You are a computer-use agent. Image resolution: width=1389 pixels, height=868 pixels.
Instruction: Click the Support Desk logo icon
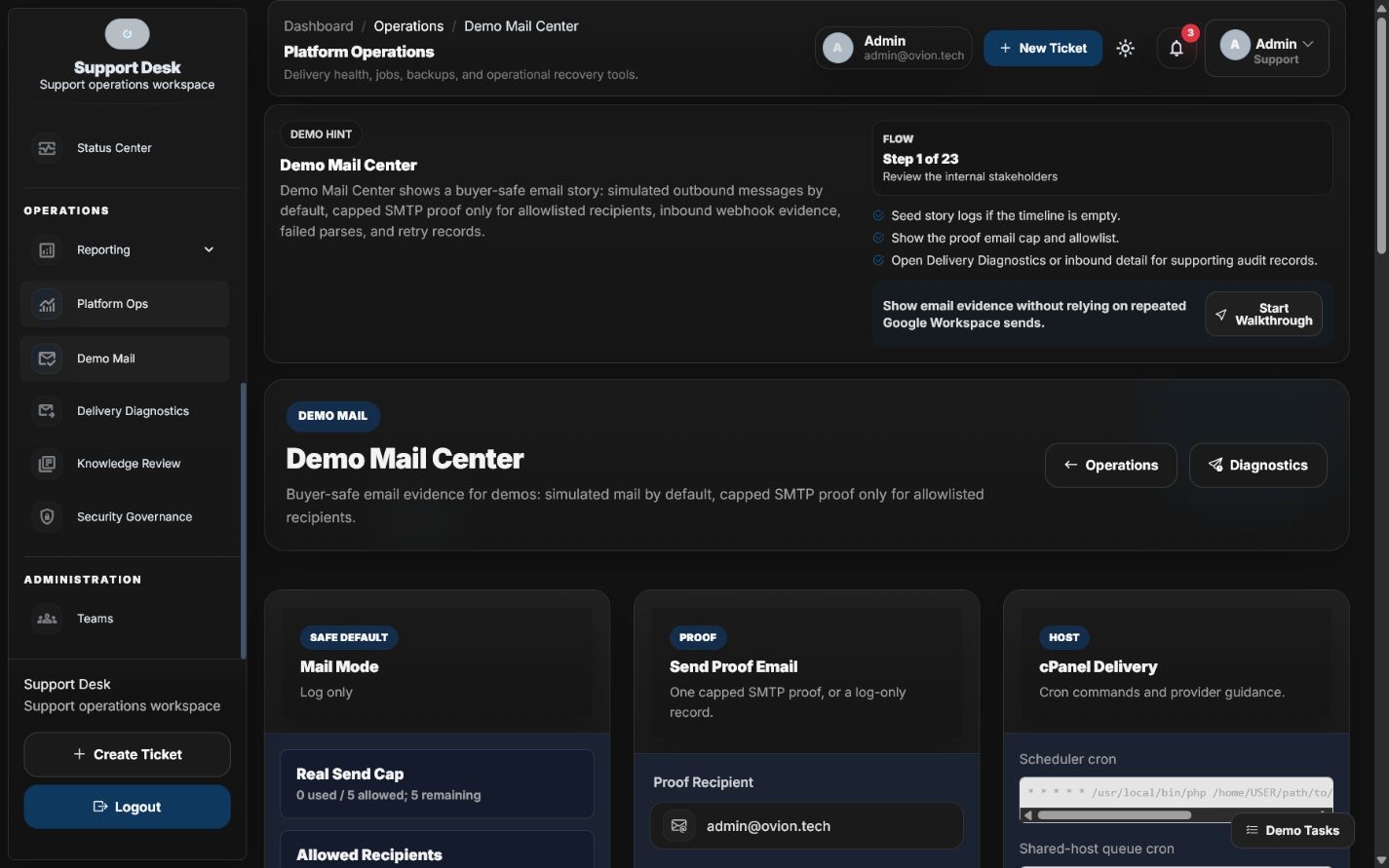pos(128,34)
